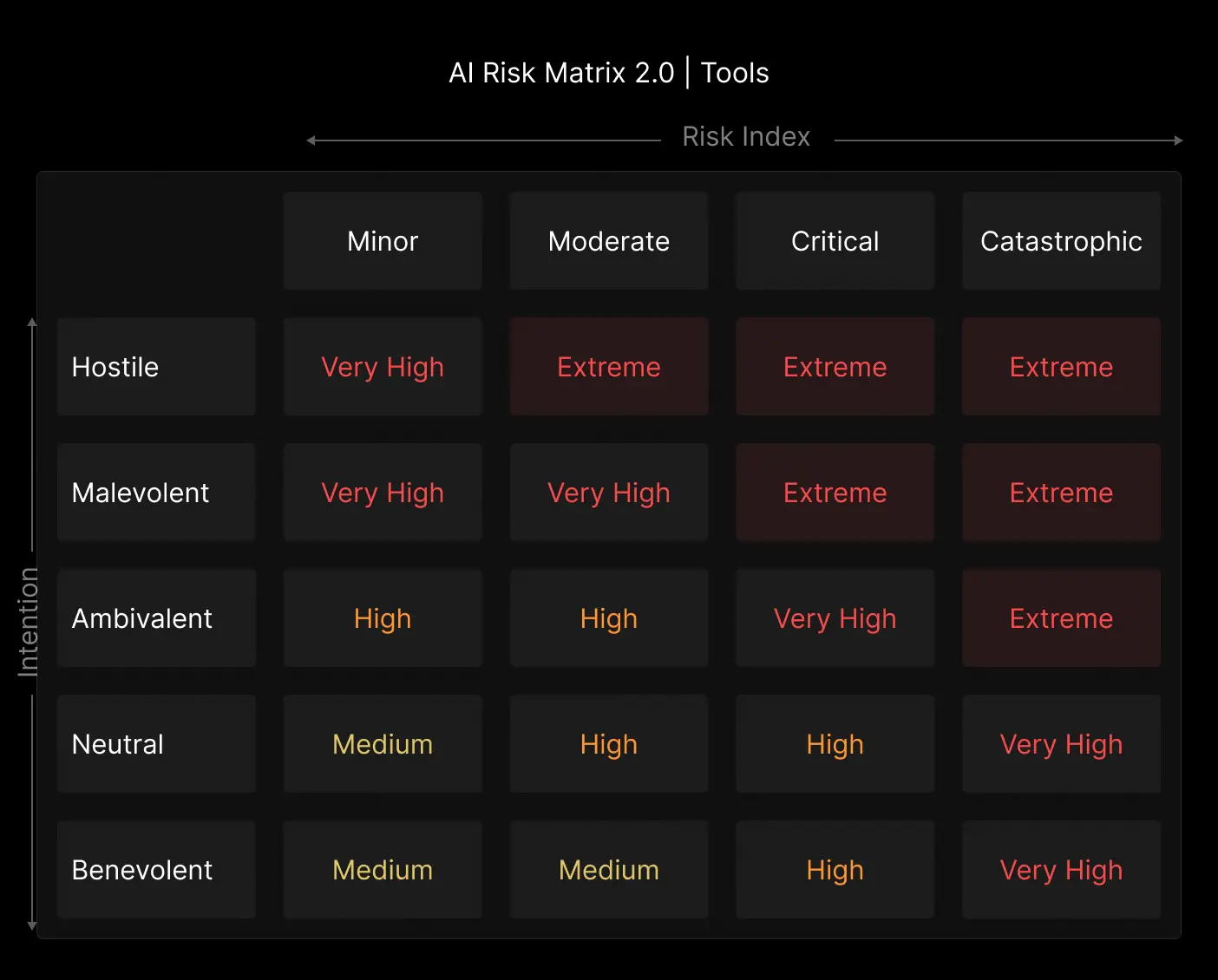Select the Ambivalent row label
The width and height of the screenshot is (1218, 980).
[x=156, y=618]
